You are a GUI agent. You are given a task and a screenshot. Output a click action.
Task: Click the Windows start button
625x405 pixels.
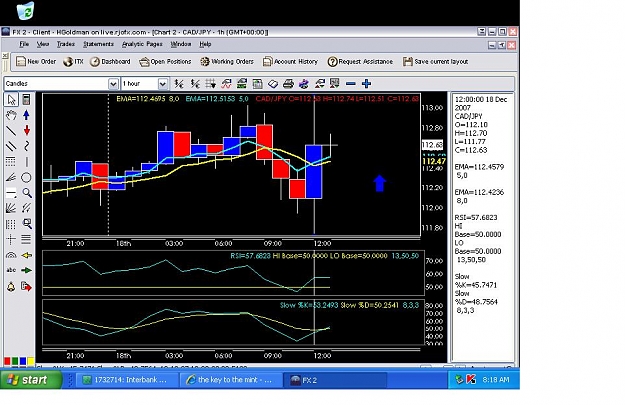(31, 380)
